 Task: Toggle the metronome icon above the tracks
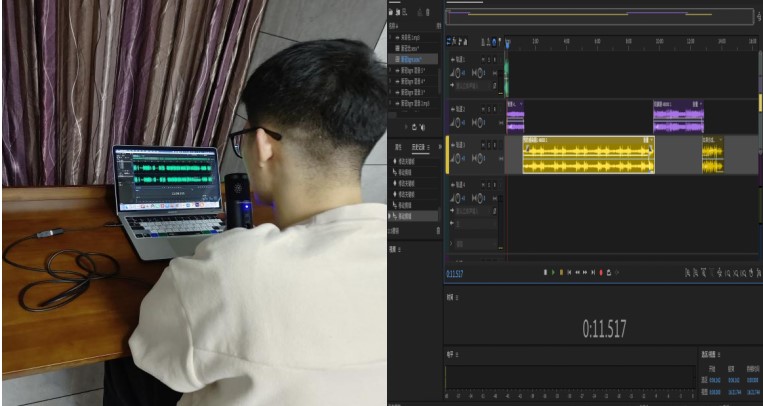(483, 42)
